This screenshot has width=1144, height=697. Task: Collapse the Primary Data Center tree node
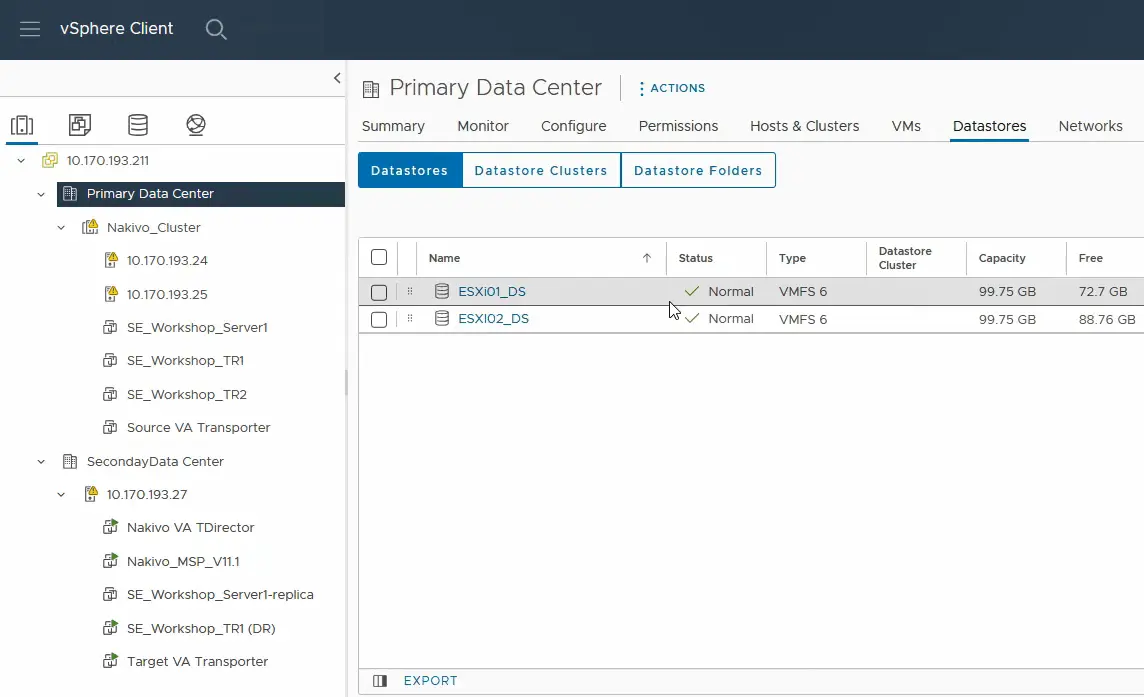[42, 194]
